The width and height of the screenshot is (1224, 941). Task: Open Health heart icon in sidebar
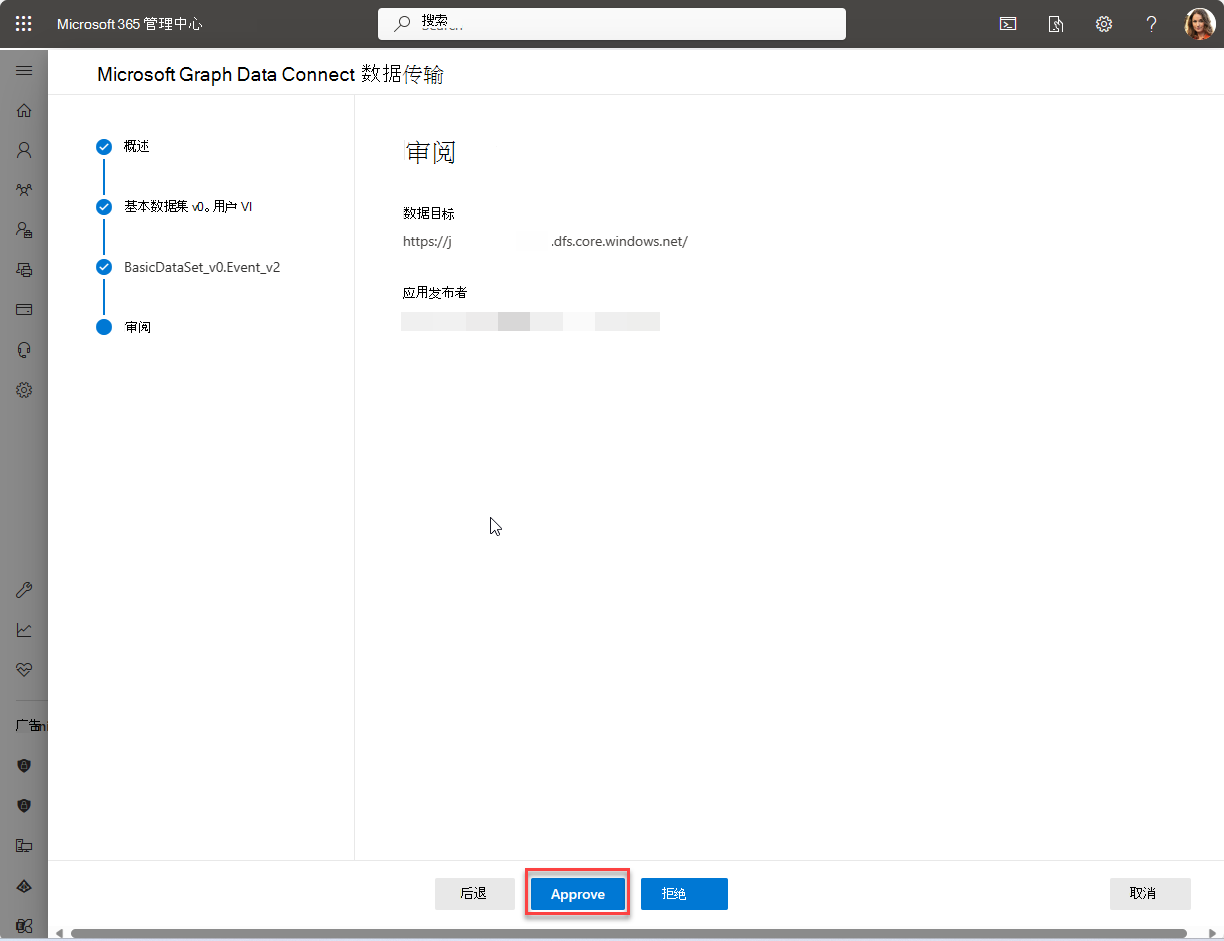point(24,670)
